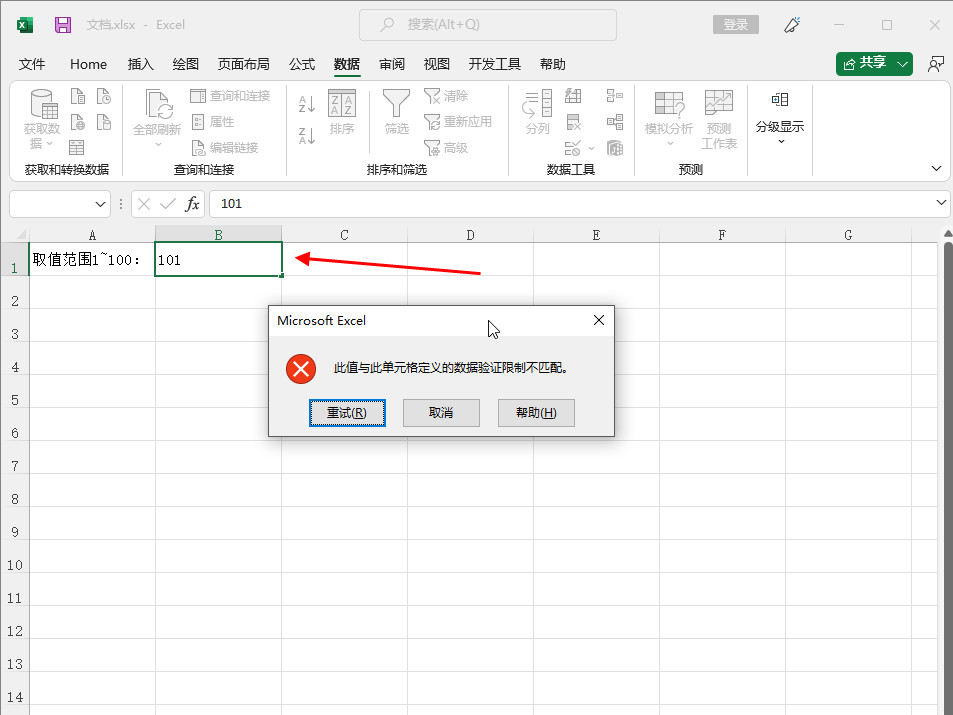The width and height of the screenshot is (953, 715).
Task: Click the 重试(R) button in dialog
Action: 347,413
